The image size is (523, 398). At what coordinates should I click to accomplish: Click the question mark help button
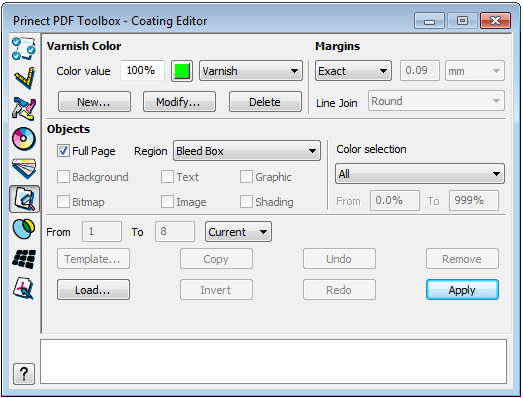point(24,374)
